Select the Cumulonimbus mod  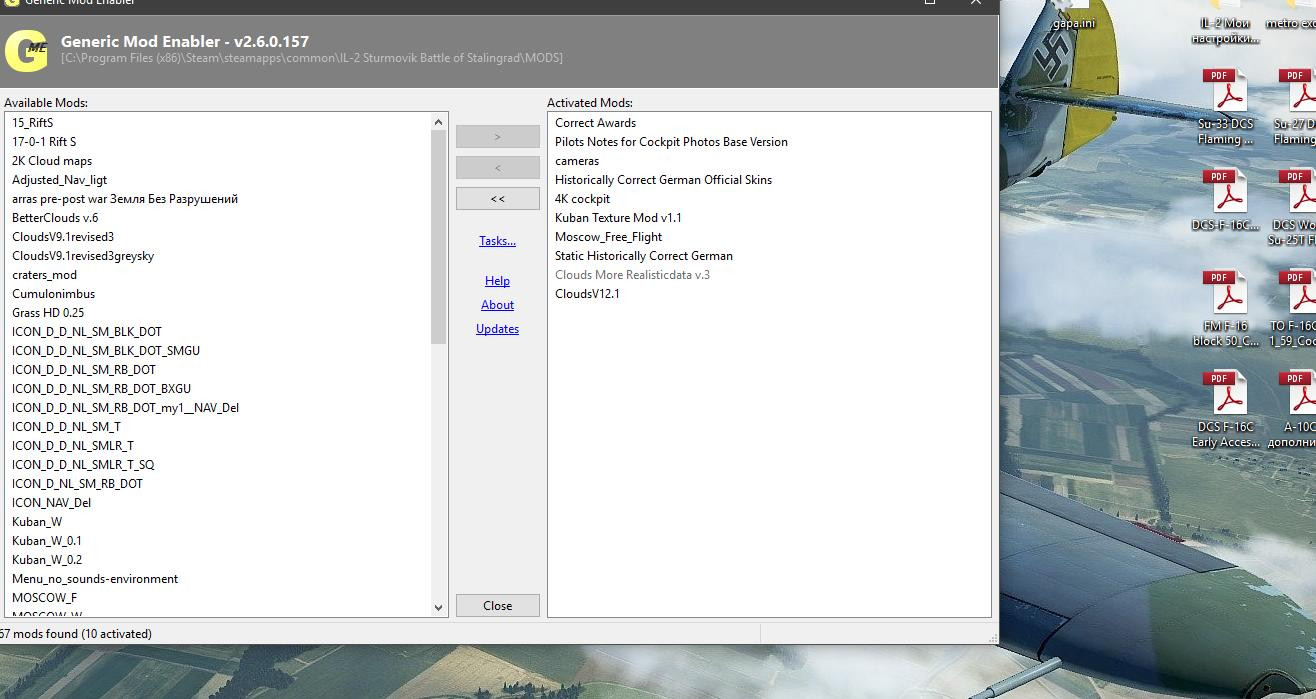pyautogui.click(x=53, y=294)
